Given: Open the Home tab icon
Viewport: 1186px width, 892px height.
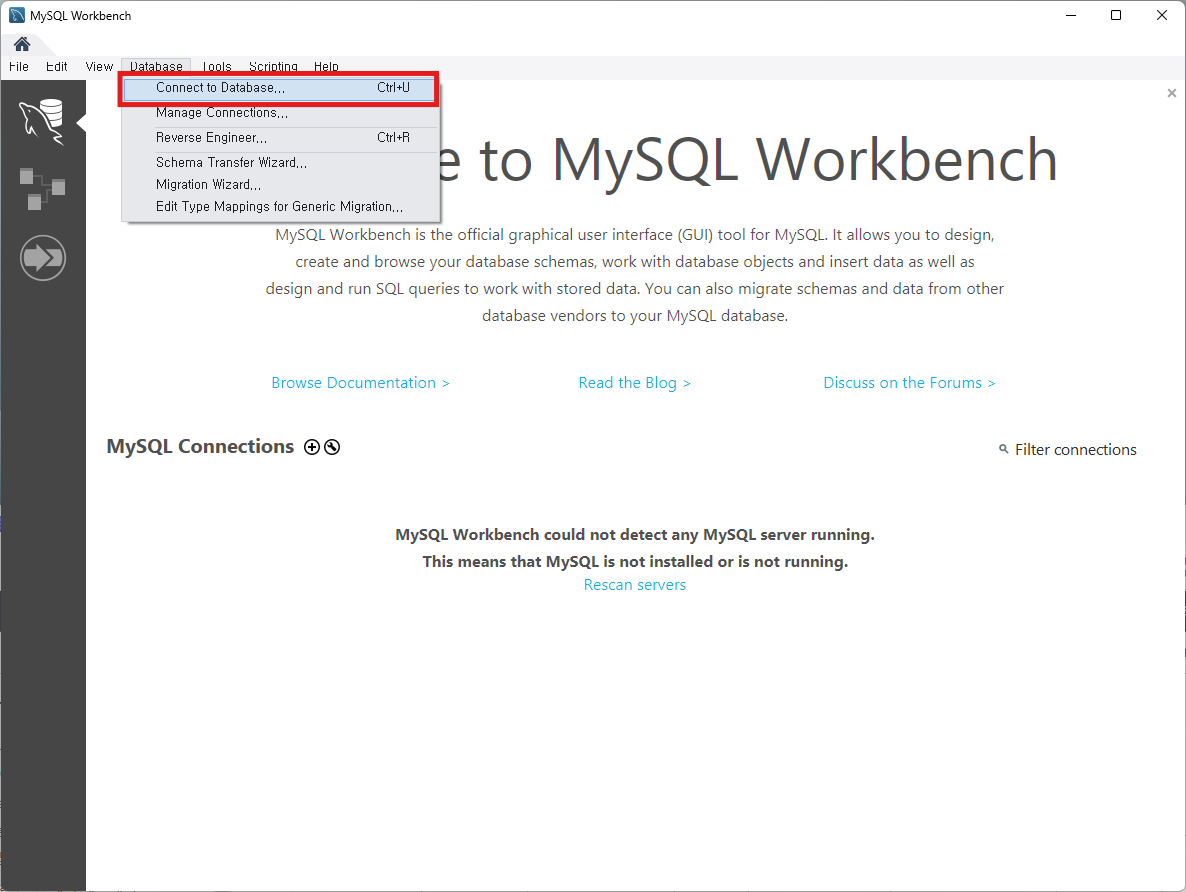Looking at the screenshot, I should (22, 44).
